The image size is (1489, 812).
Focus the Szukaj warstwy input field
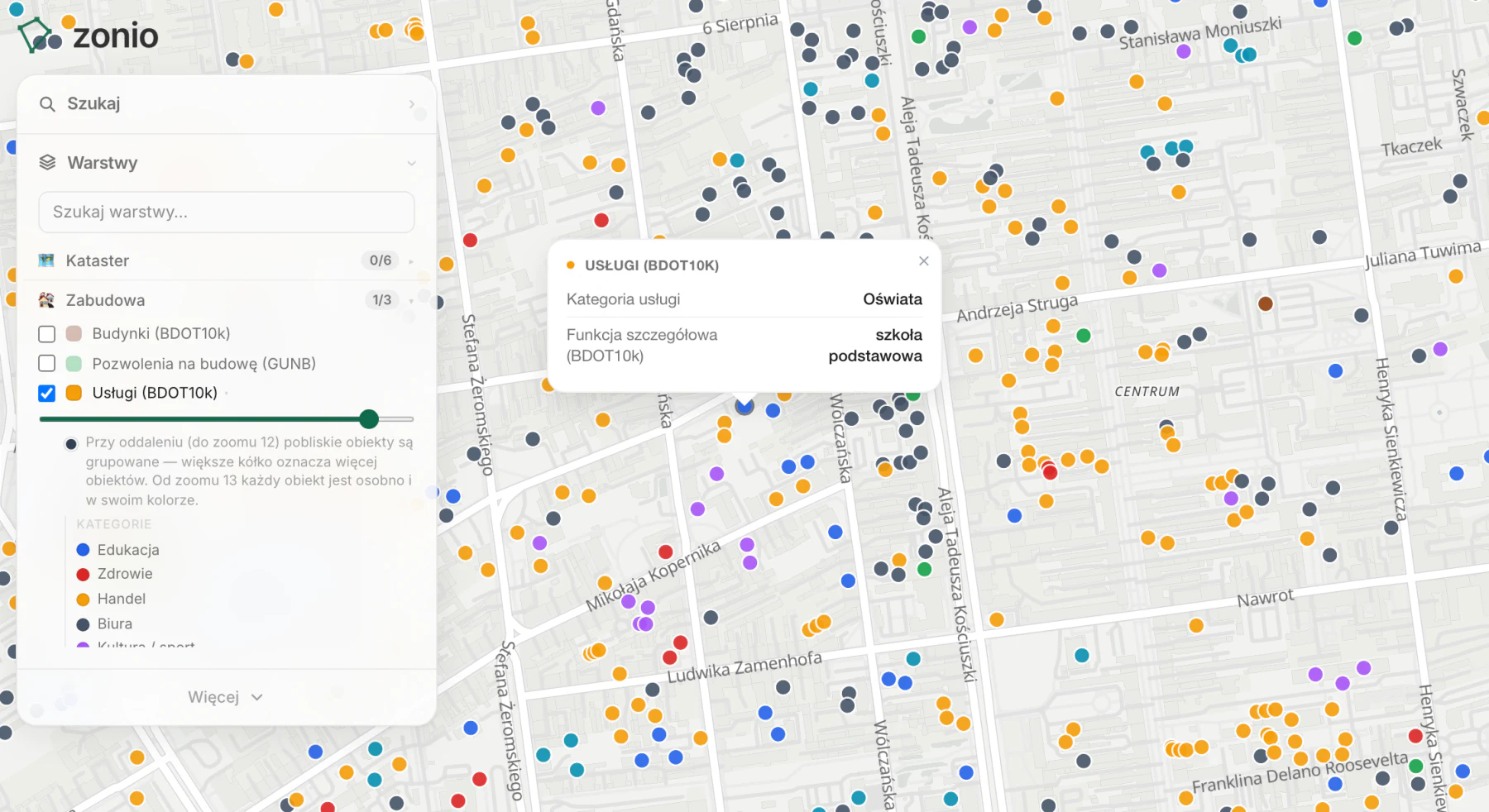click(x=227, y=213)
